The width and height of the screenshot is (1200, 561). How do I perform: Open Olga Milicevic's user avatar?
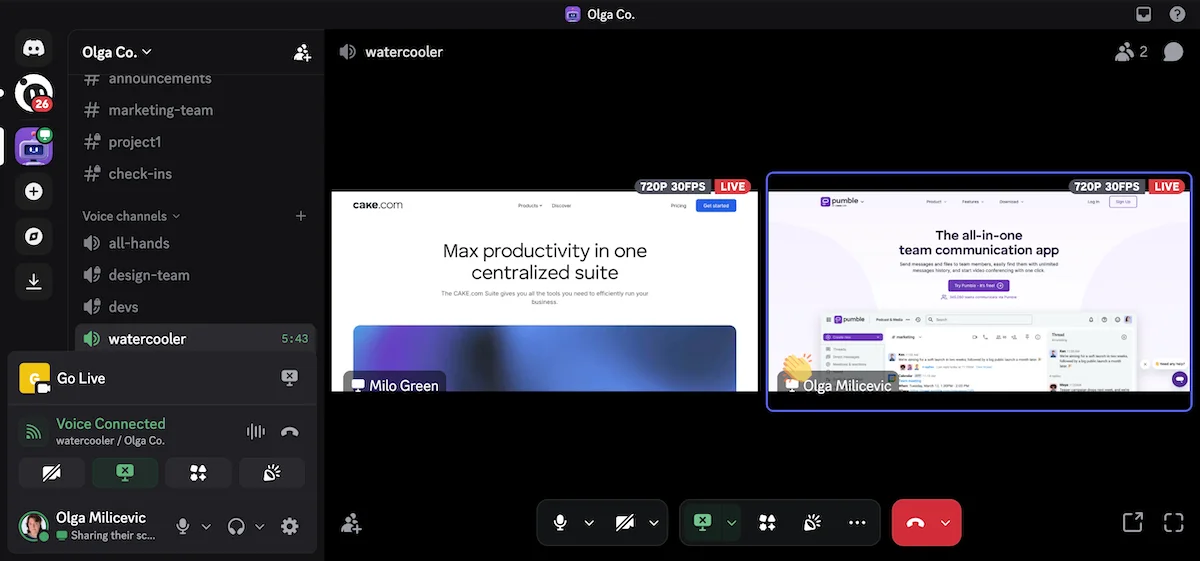pyautogui.click(x=34, y=526)
